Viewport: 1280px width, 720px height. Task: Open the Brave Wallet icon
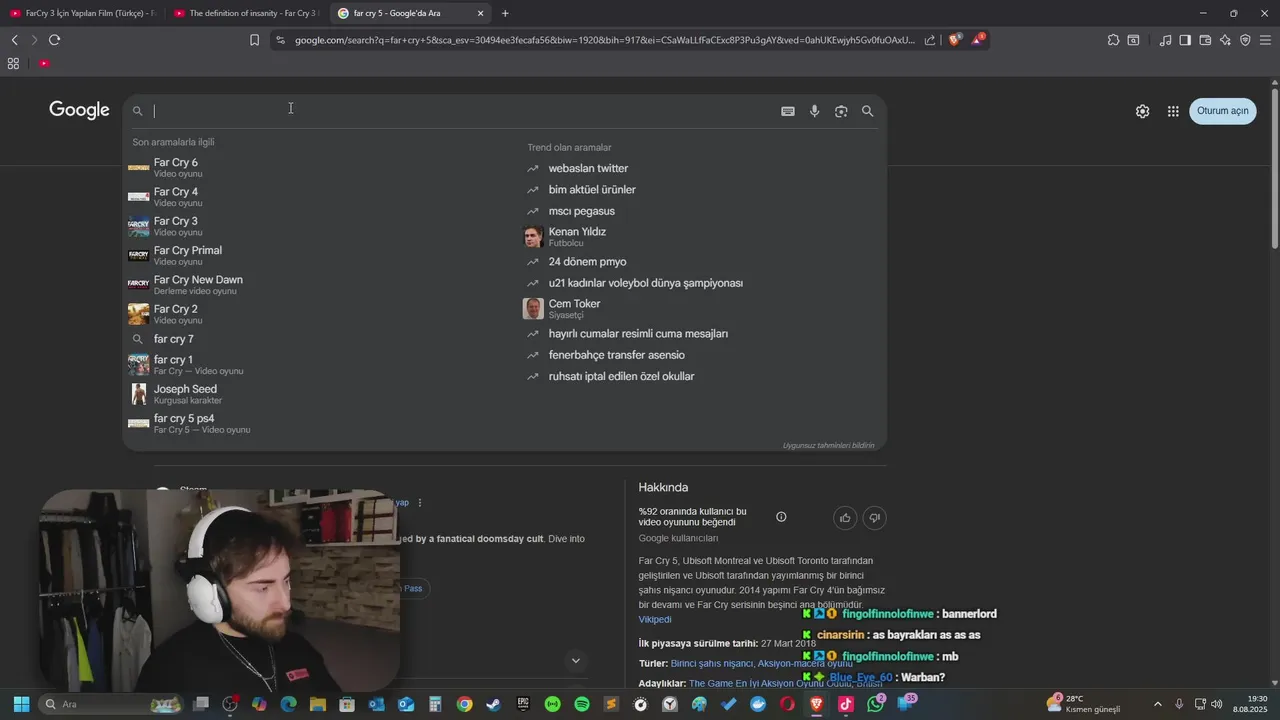pos(1205,40)
